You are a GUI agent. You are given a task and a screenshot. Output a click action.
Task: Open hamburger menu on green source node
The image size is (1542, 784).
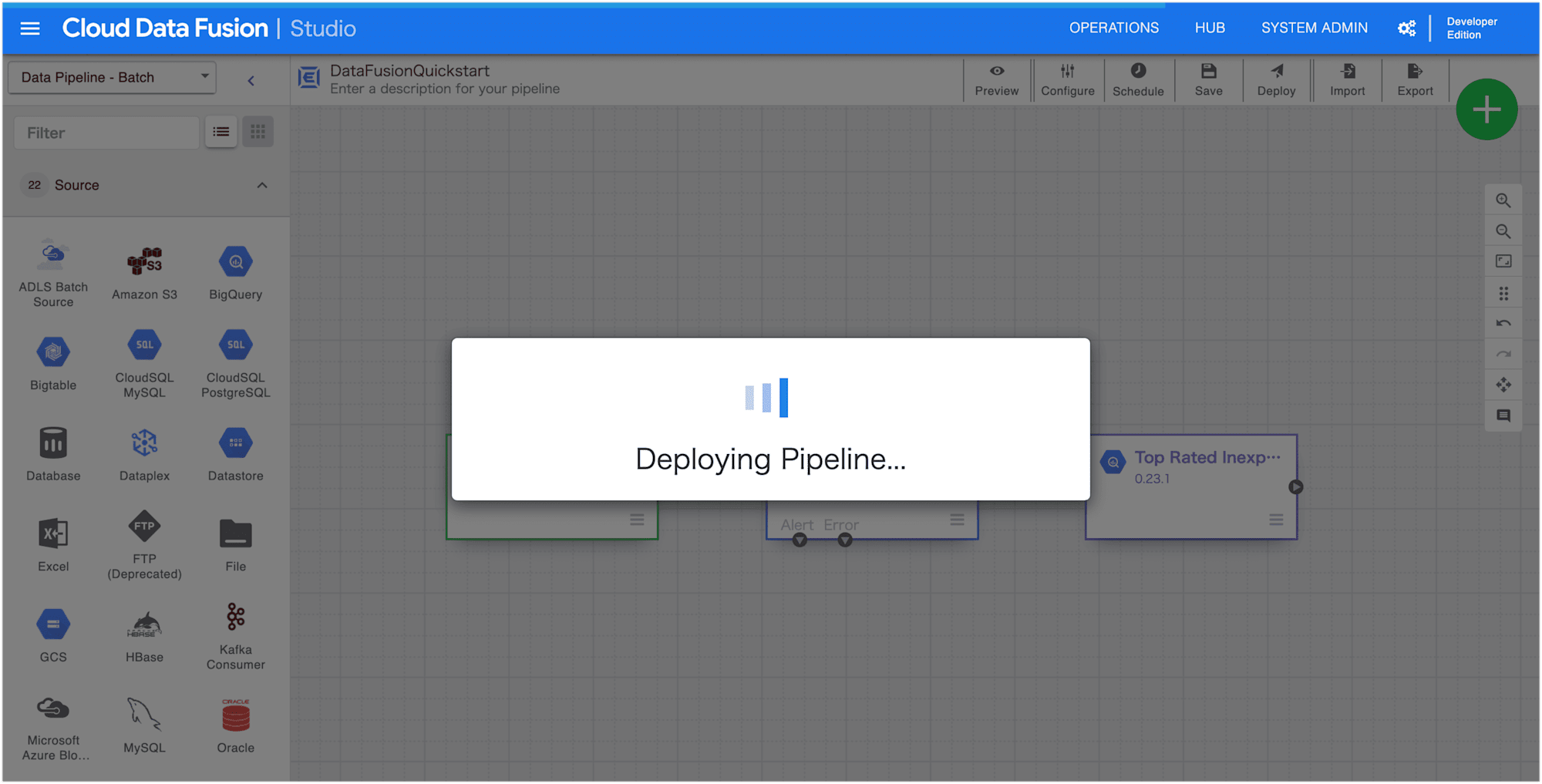[x=637, y=520]
